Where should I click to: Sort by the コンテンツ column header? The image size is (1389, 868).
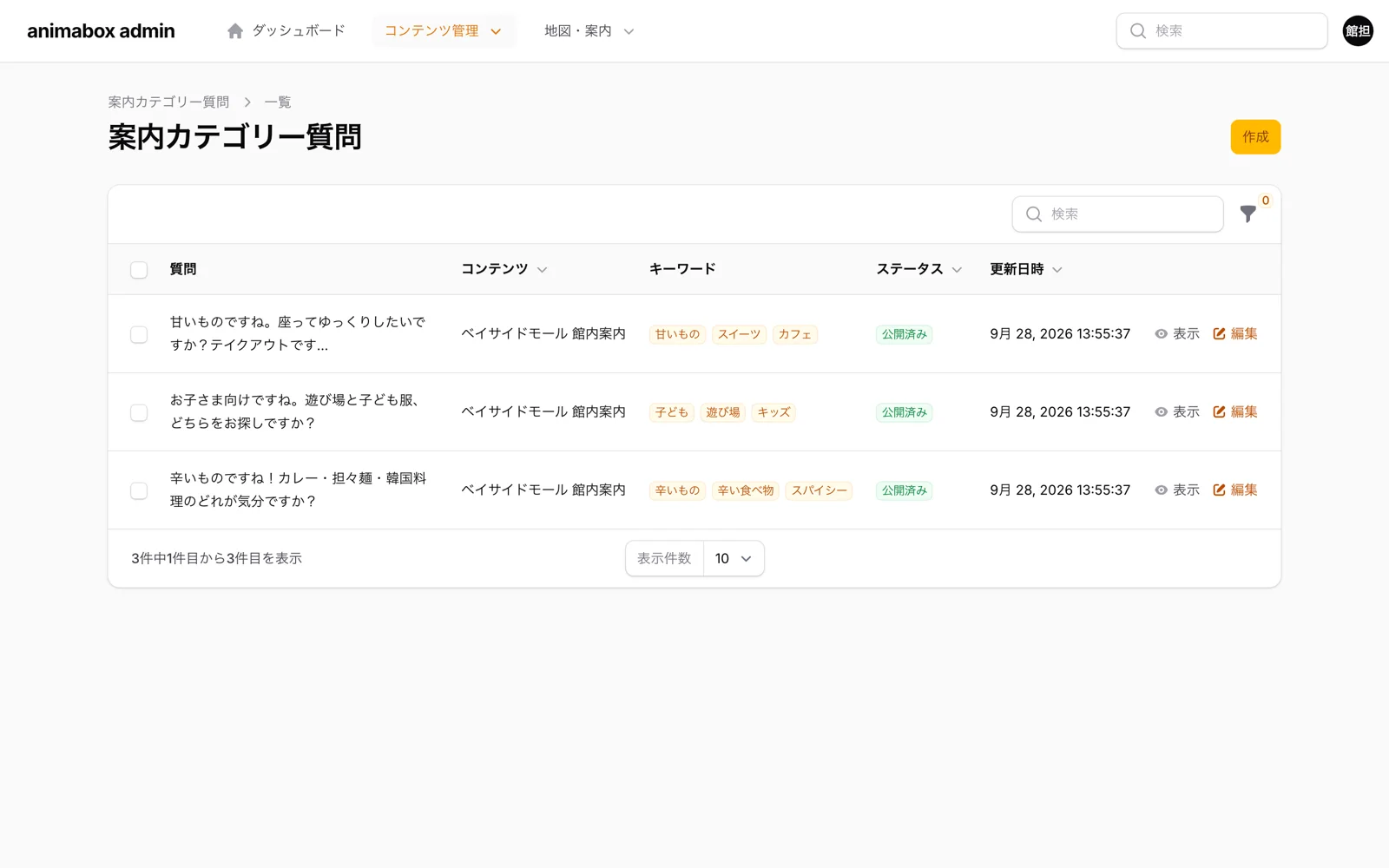pos(504,269)
